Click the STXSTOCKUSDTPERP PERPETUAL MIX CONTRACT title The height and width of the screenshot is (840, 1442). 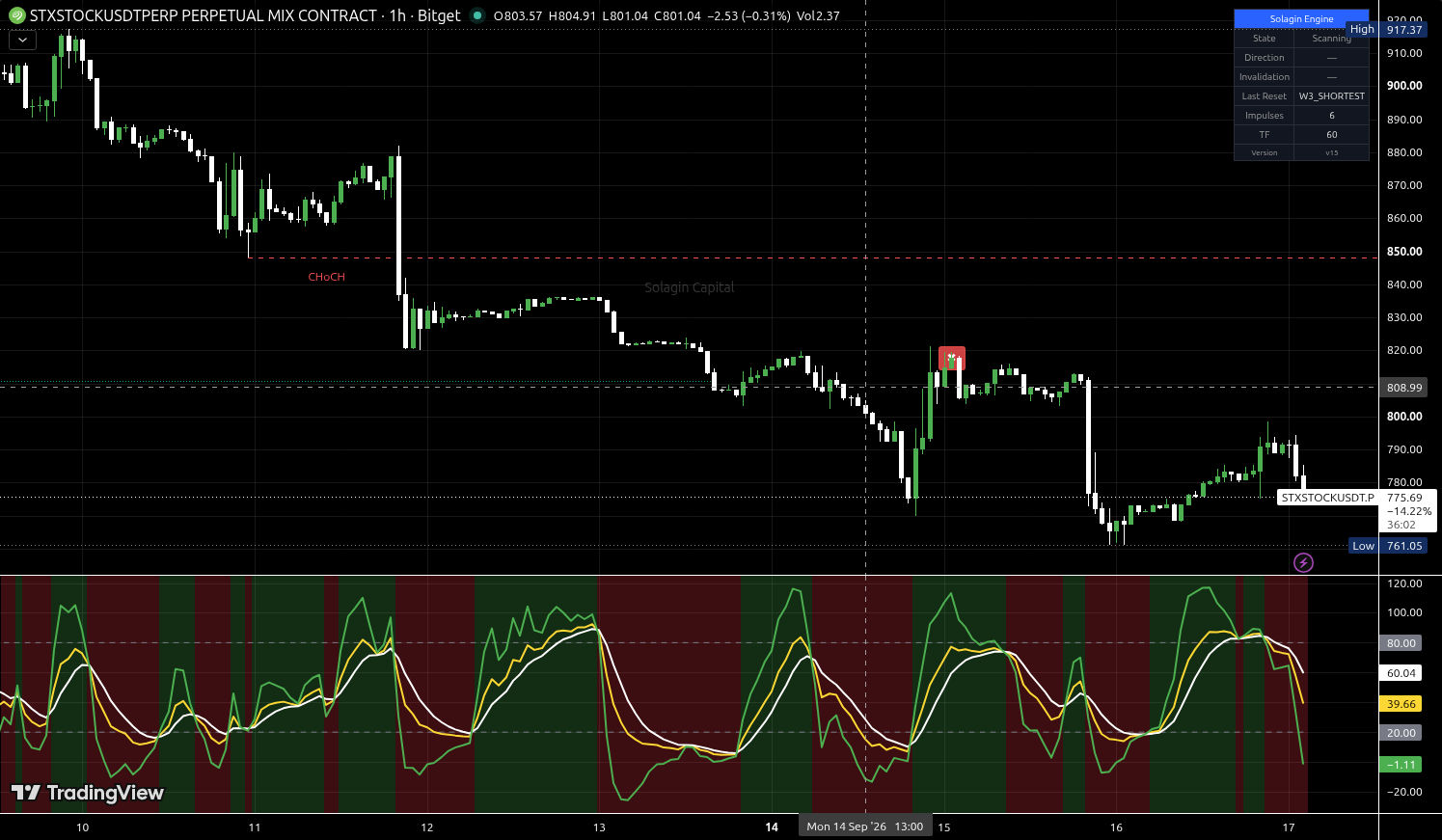[x=204, y=15]
